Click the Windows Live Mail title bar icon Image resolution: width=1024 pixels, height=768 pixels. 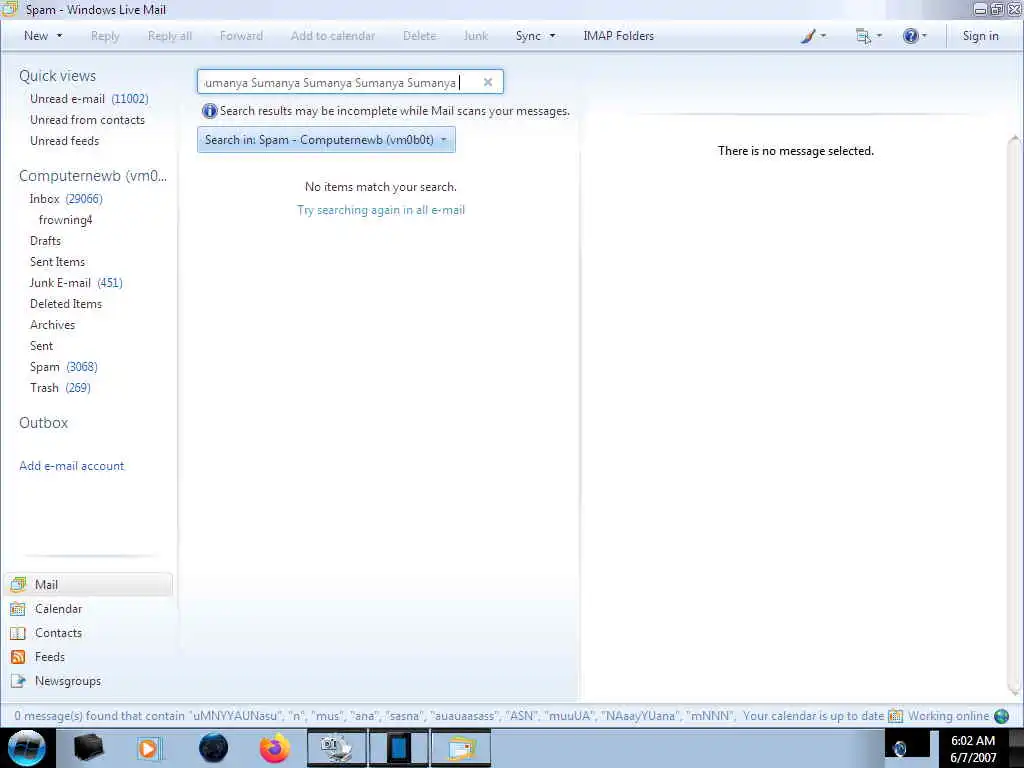[9, 9]
